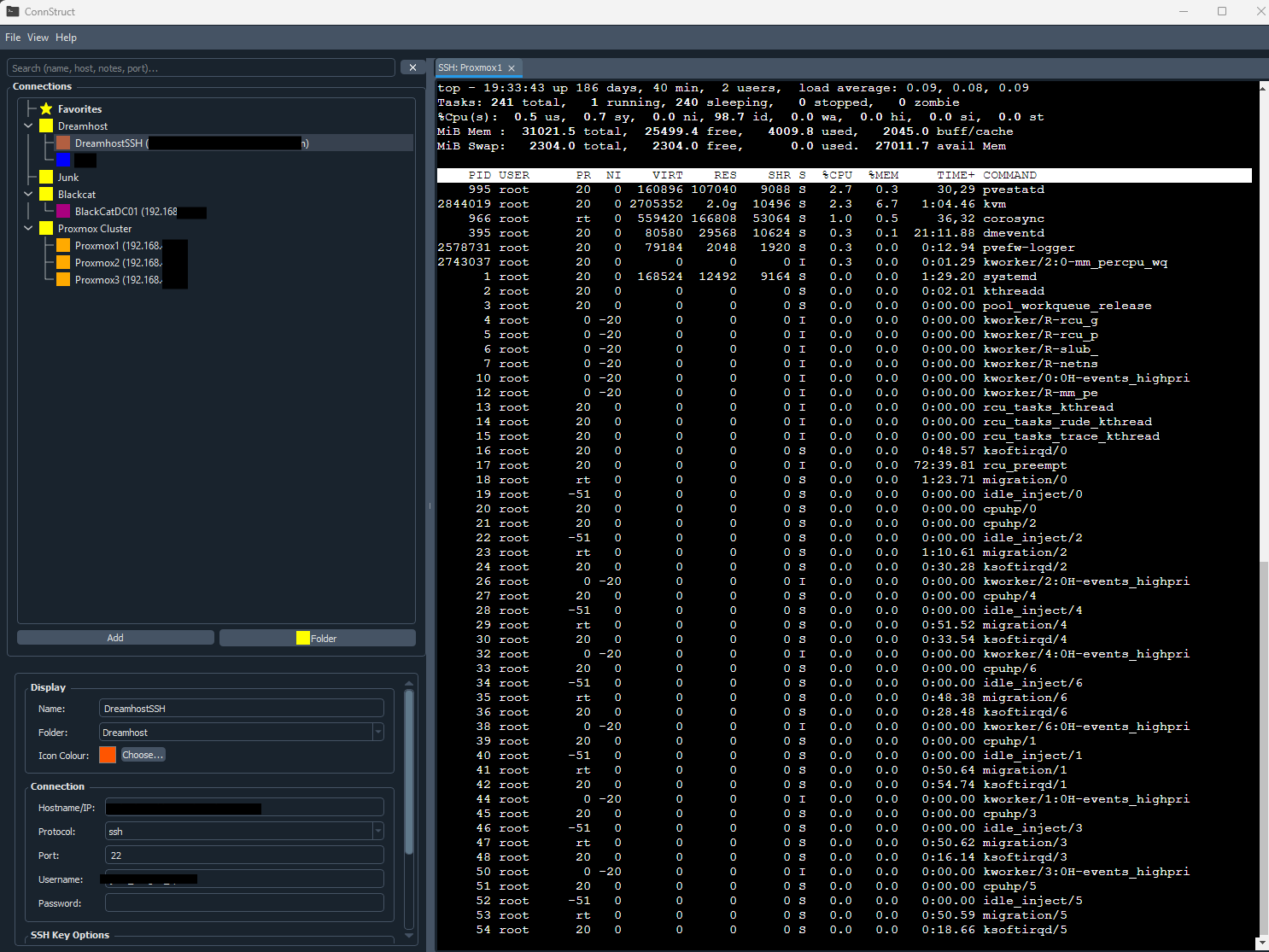Click the Add connection button
The image size is (1269, 952).
pos(115,638)
